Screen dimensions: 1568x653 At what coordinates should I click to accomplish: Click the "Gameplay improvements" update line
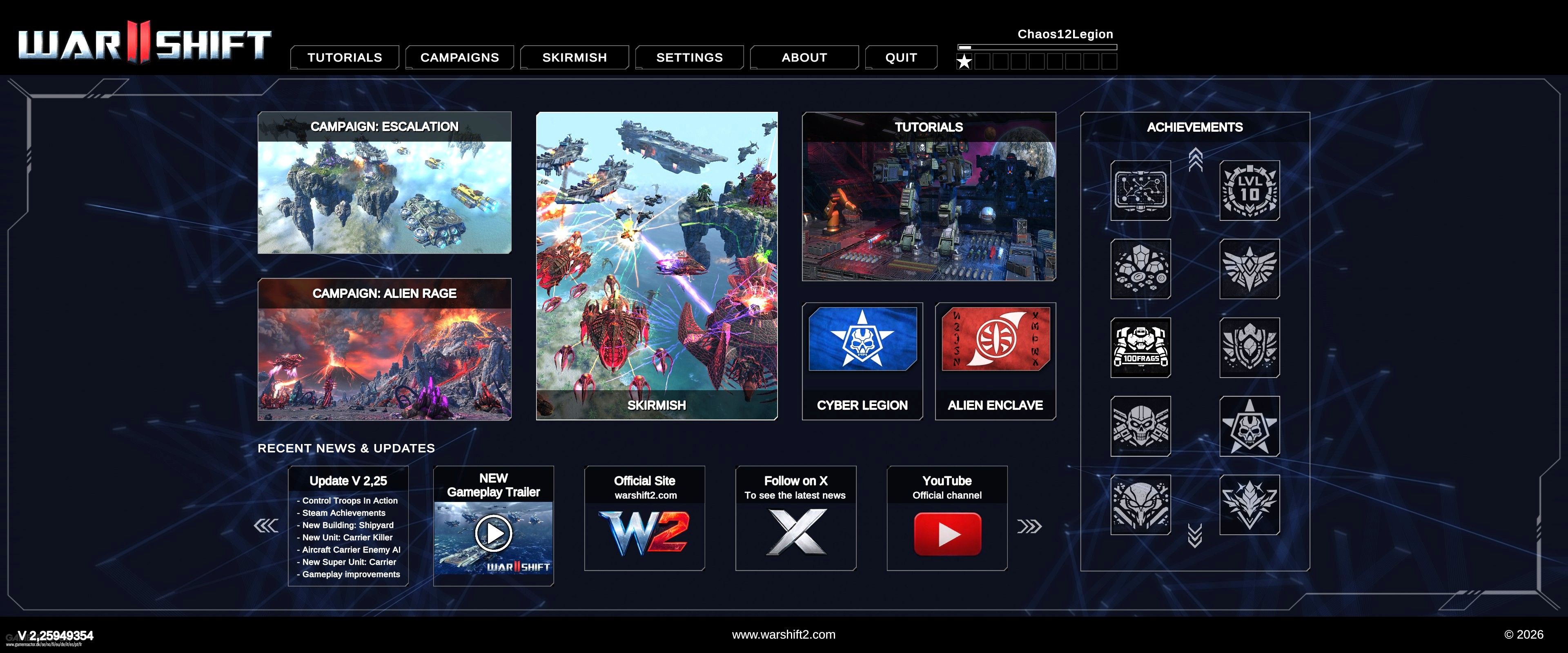click(348, 574)
